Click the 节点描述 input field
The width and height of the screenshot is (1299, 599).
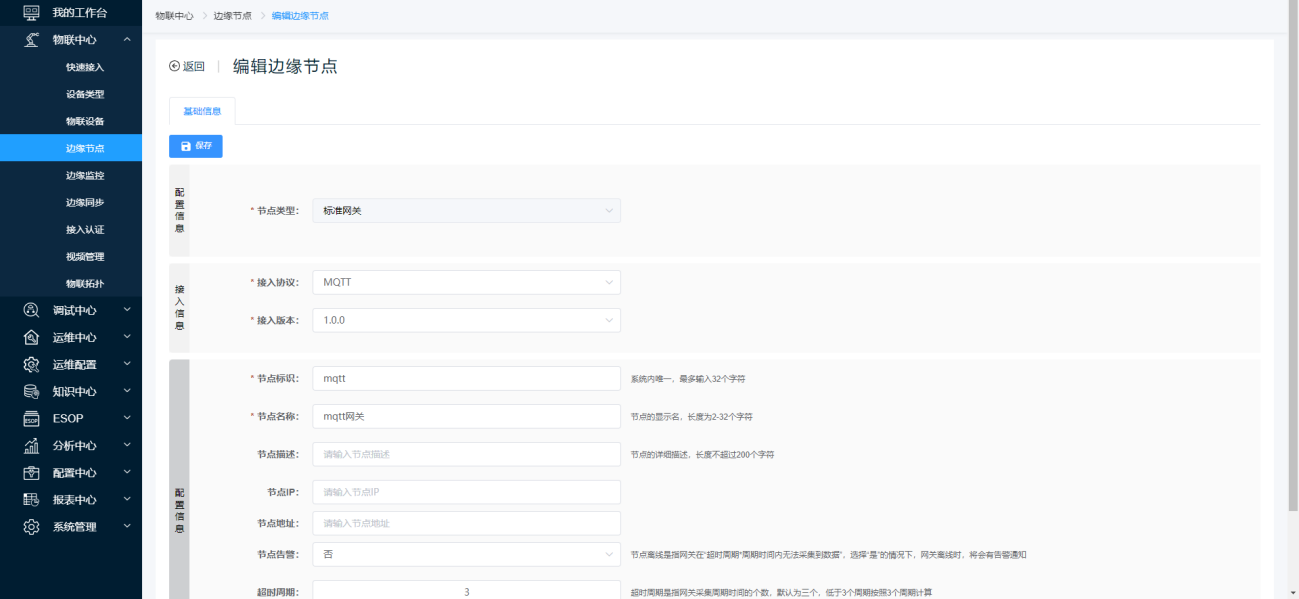click(x=466, y=454)
